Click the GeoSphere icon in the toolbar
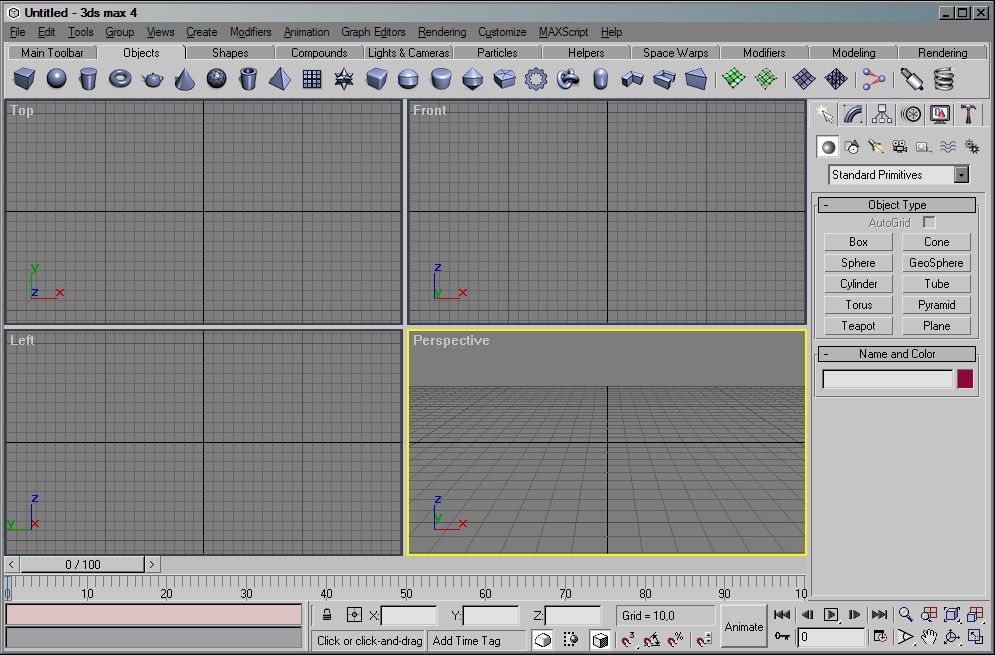 point(216,79)
